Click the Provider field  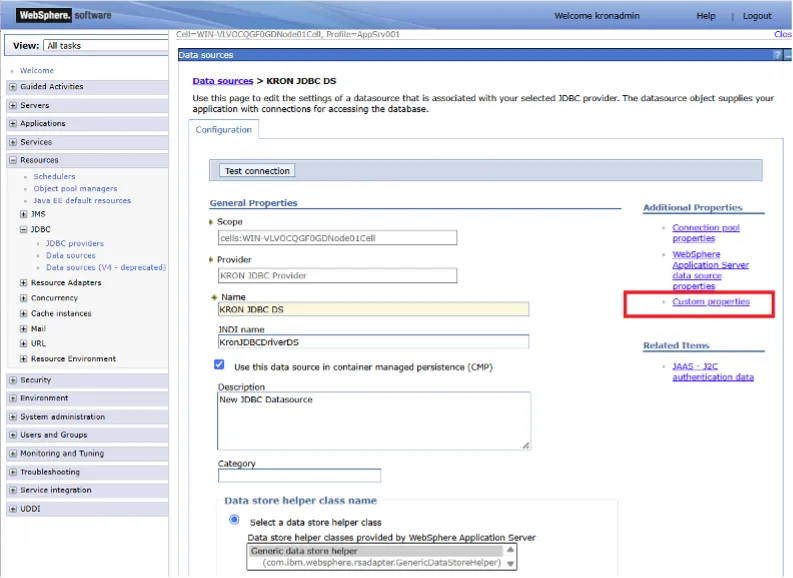(x=337, y=276)
